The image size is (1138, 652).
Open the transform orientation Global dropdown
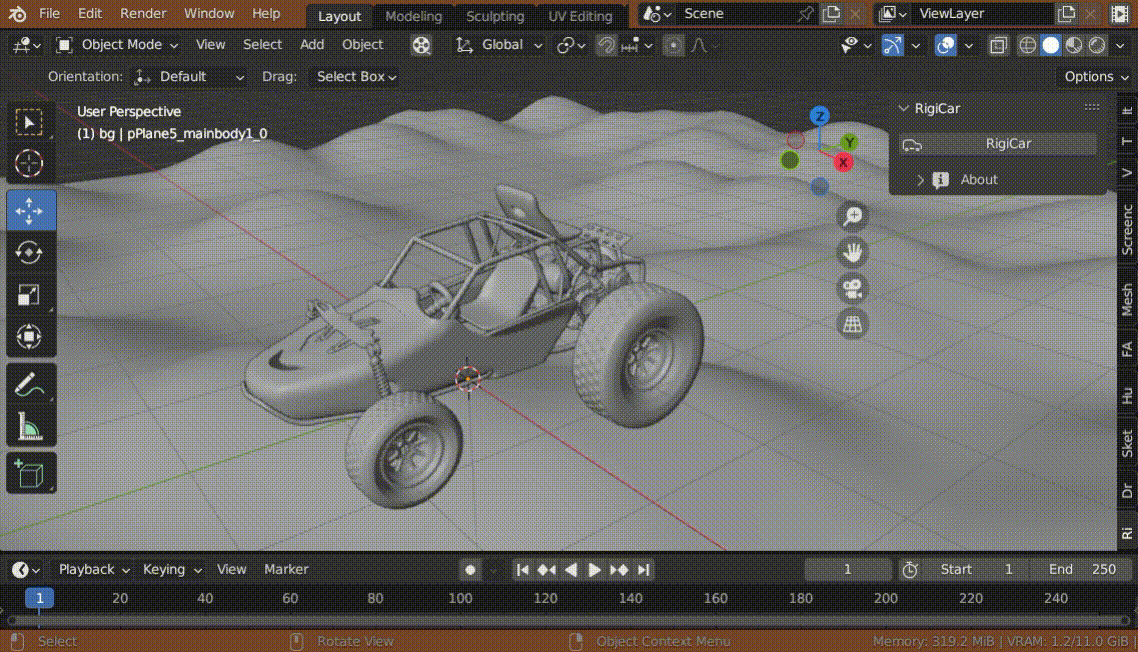(x=500, y=45)
